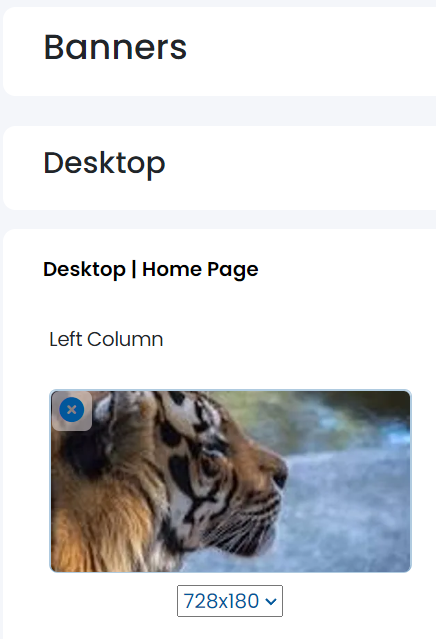Click the 728x180 text in the selector

click(x=221, y=601)
